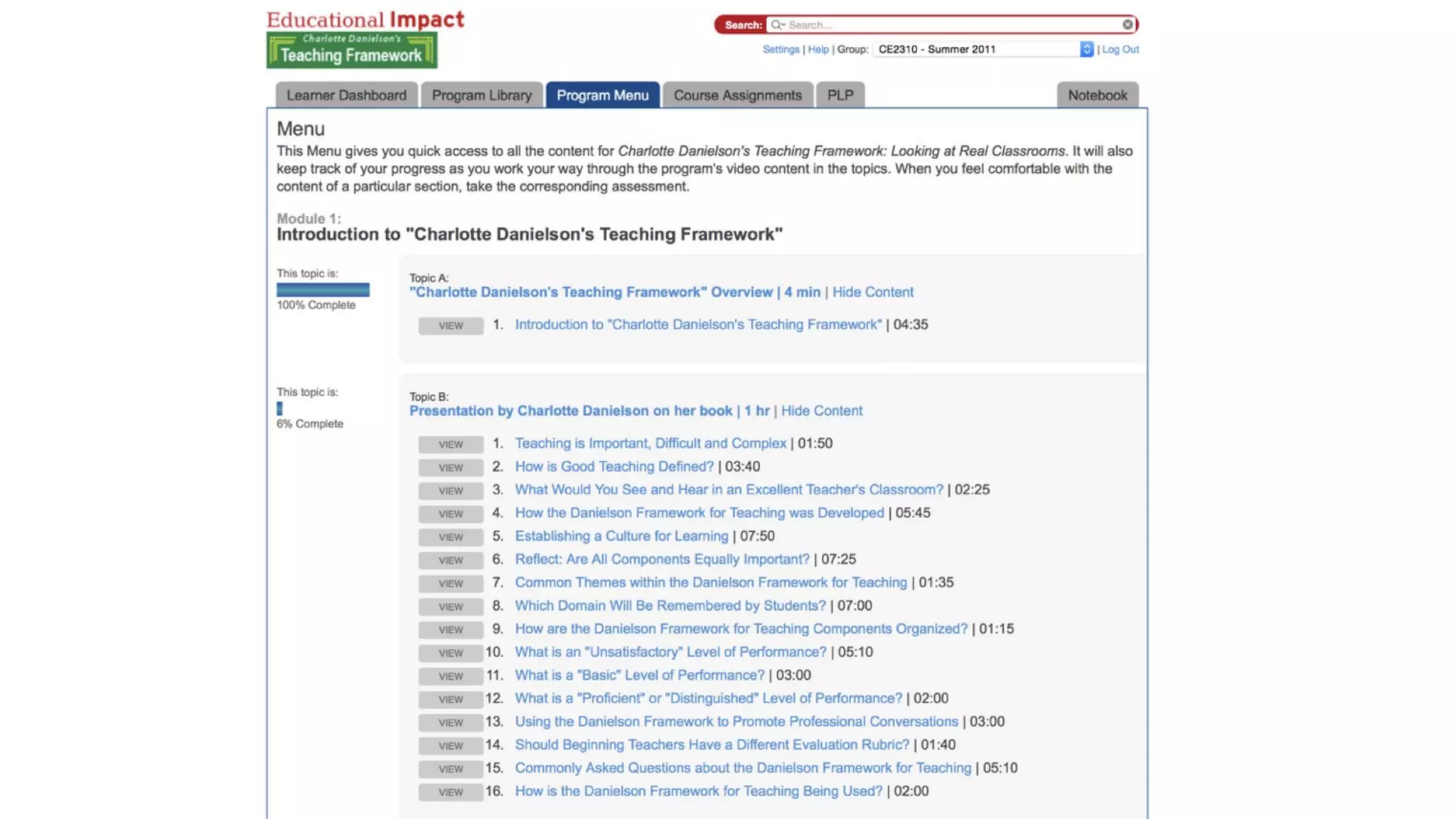This screenshot has height=819, width=1456.
Task: Go to the Course Assignments tab
Action: (737, 95)
